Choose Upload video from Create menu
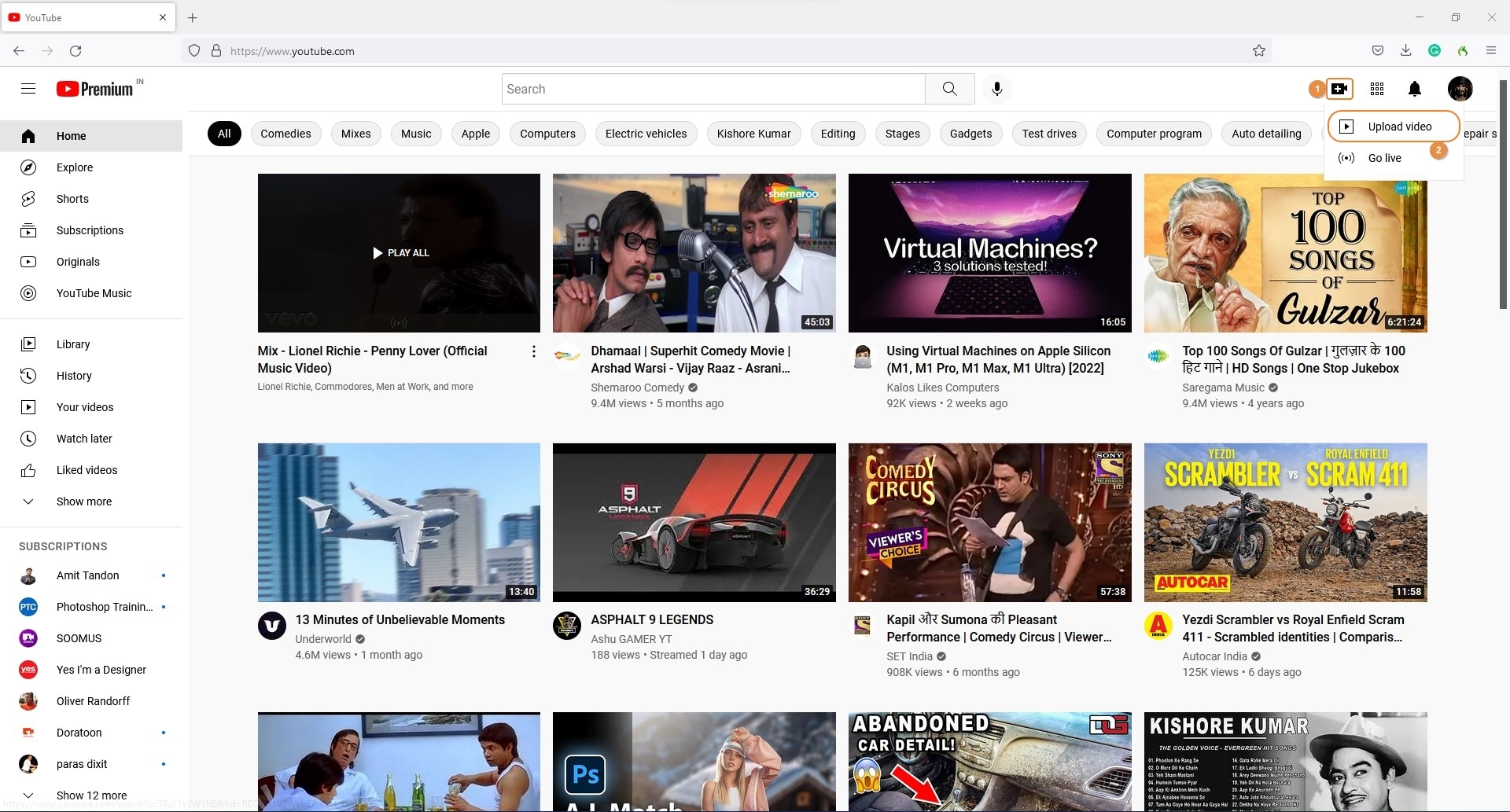Viewport: 1510px width, 812px height. click(x=1394, y=127)
